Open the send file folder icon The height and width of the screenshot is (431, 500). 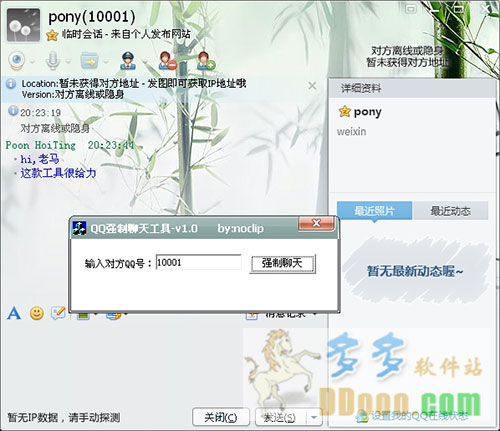(89, 61)
